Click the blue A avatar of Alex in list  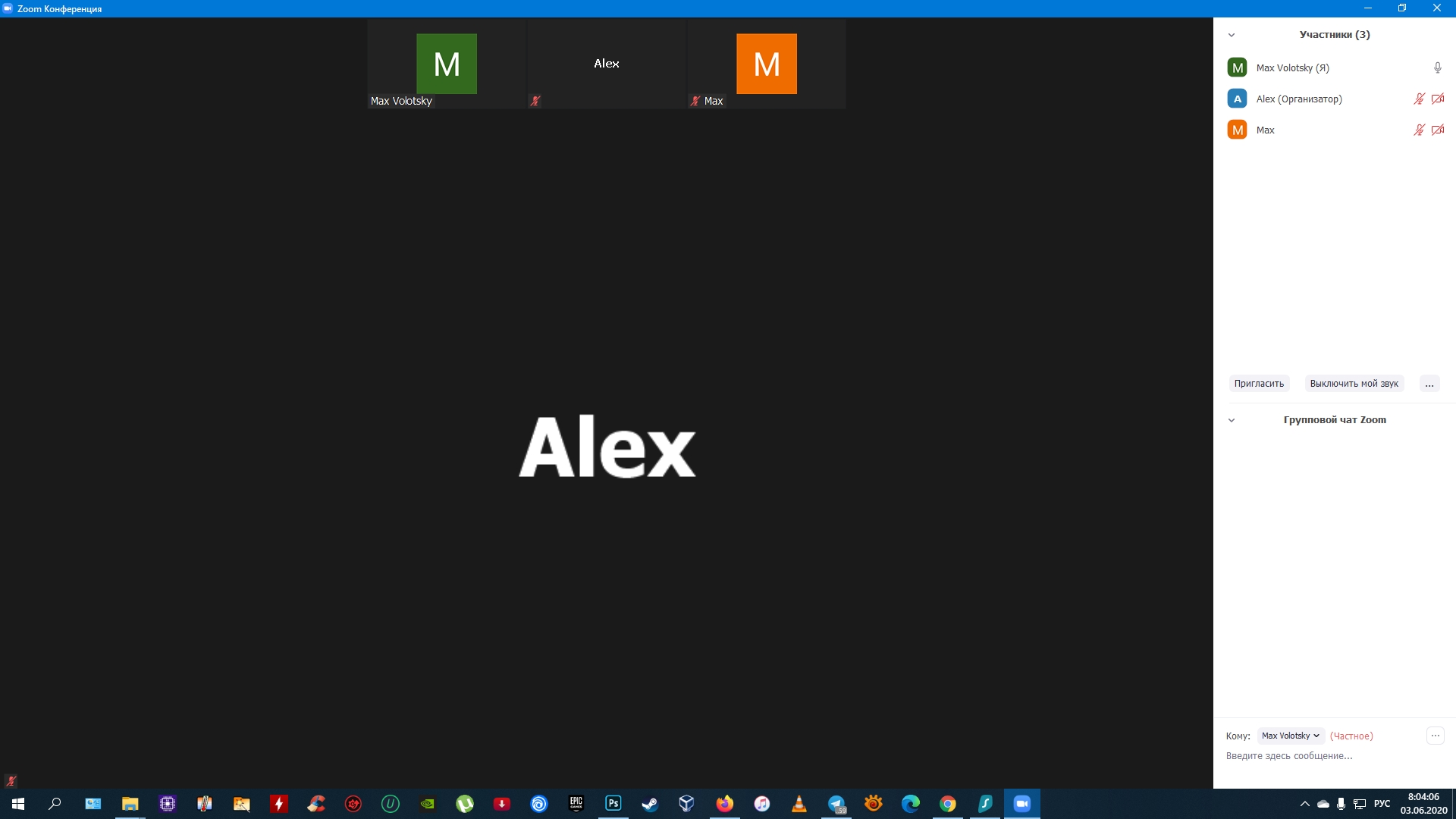click(x=1237, y=99)
